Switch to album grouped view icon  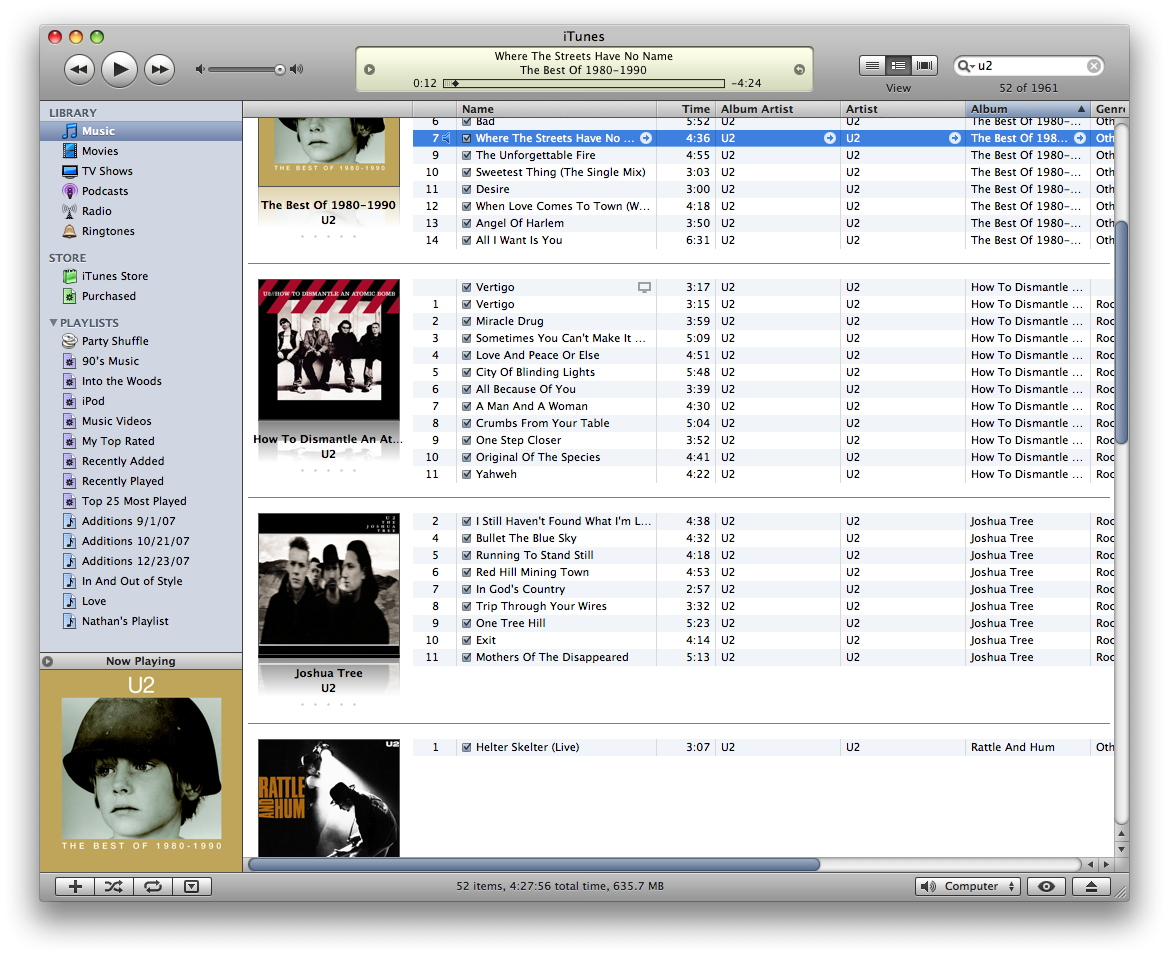[x=898, y=66]
